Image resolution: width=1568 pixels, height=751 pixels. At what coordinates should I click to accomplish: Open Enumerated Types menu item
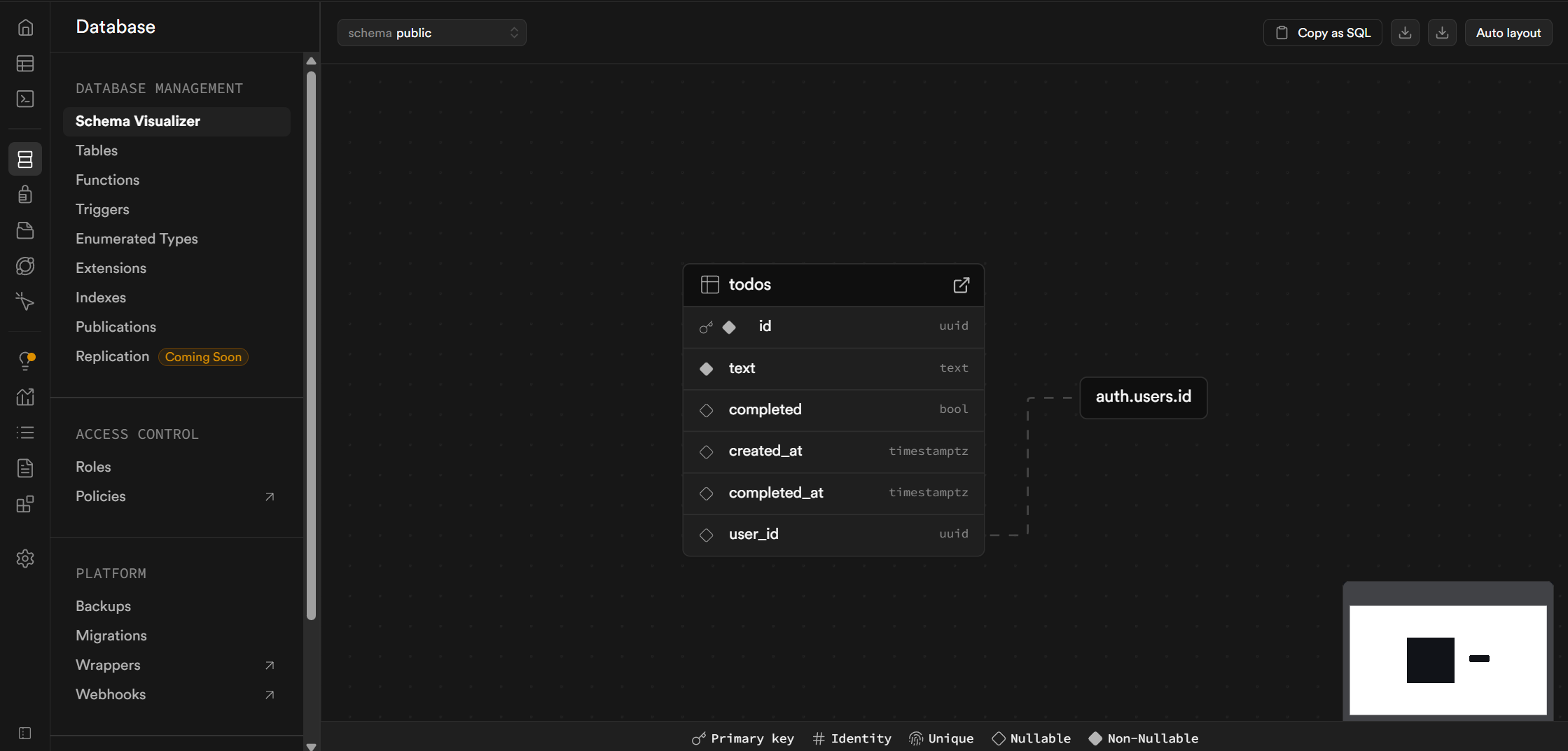[137, 239]
